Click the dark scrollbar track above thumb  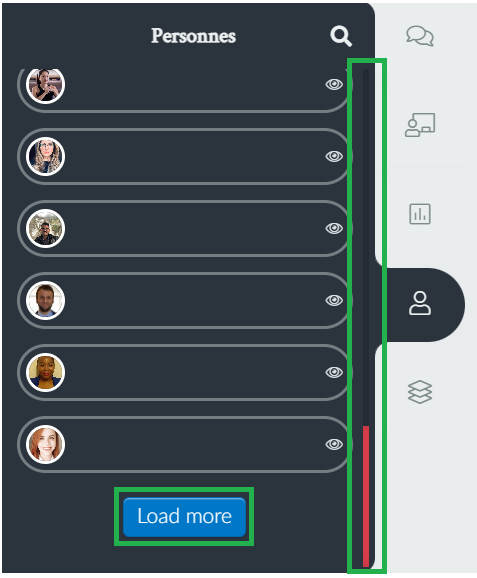(x=366, y=247)
